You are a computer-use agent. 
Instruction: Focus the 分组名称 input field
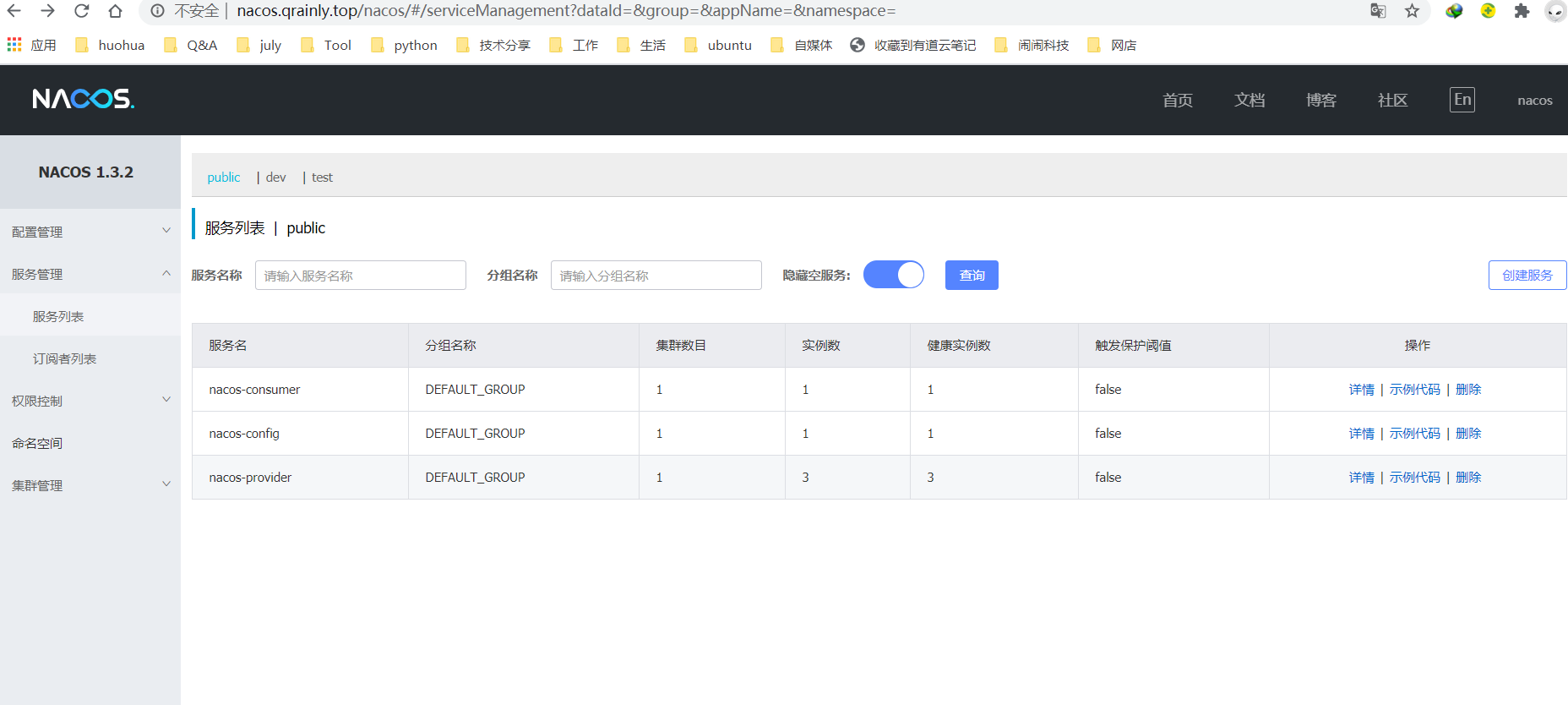tap(656, 275)
